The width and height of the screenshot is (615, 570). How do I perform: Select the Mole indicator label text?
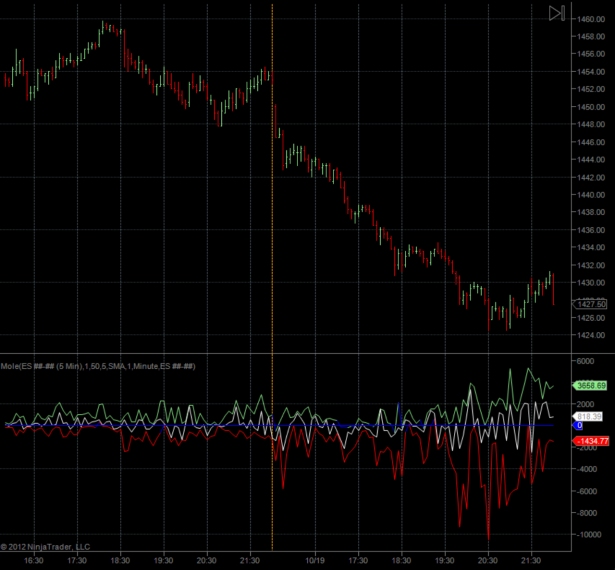click(x=98, y=367)
